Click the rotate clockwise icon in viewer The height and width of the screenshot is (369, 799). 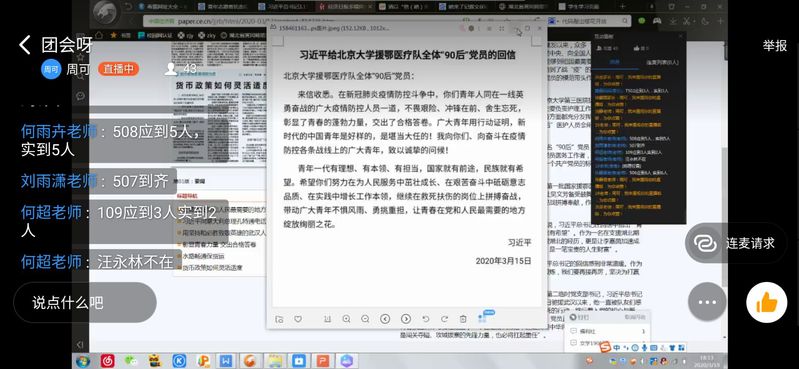click(x=444, y=319)
